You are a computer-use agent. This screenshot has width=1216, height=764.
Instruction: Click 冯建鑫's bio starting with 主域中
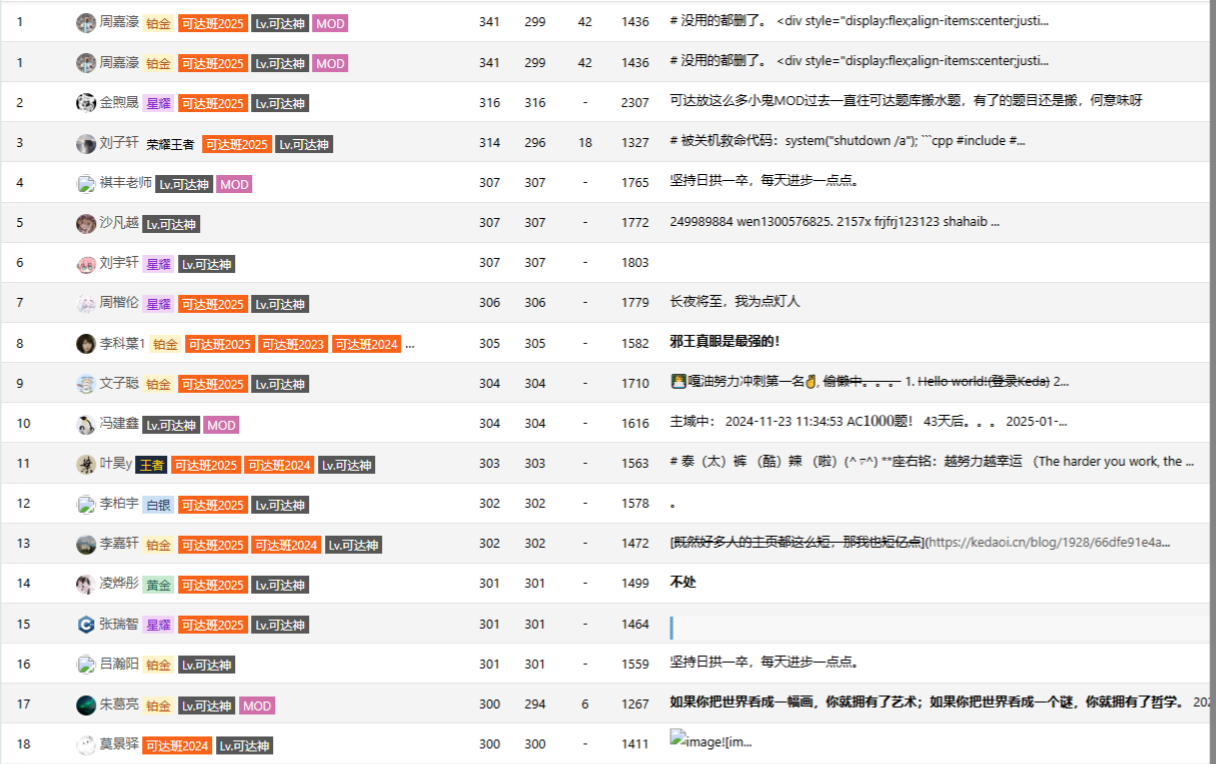(x=870, y=422)
